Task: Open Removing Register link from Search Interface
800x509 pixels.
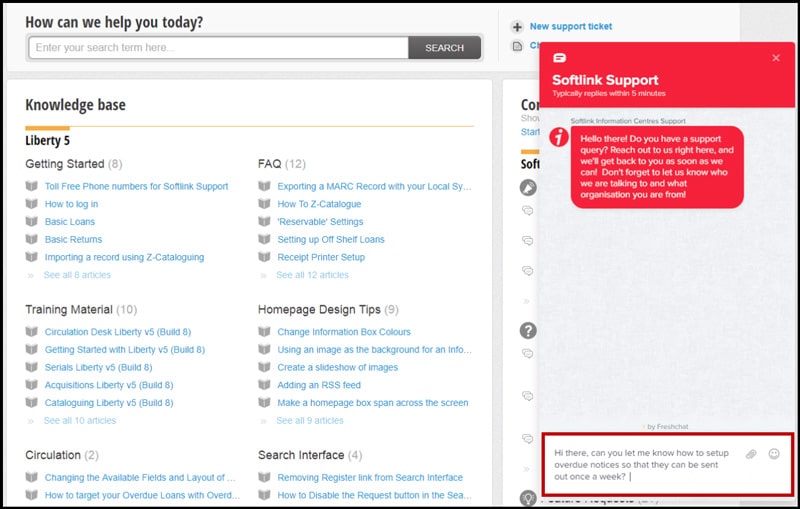Action: point(370,477)
